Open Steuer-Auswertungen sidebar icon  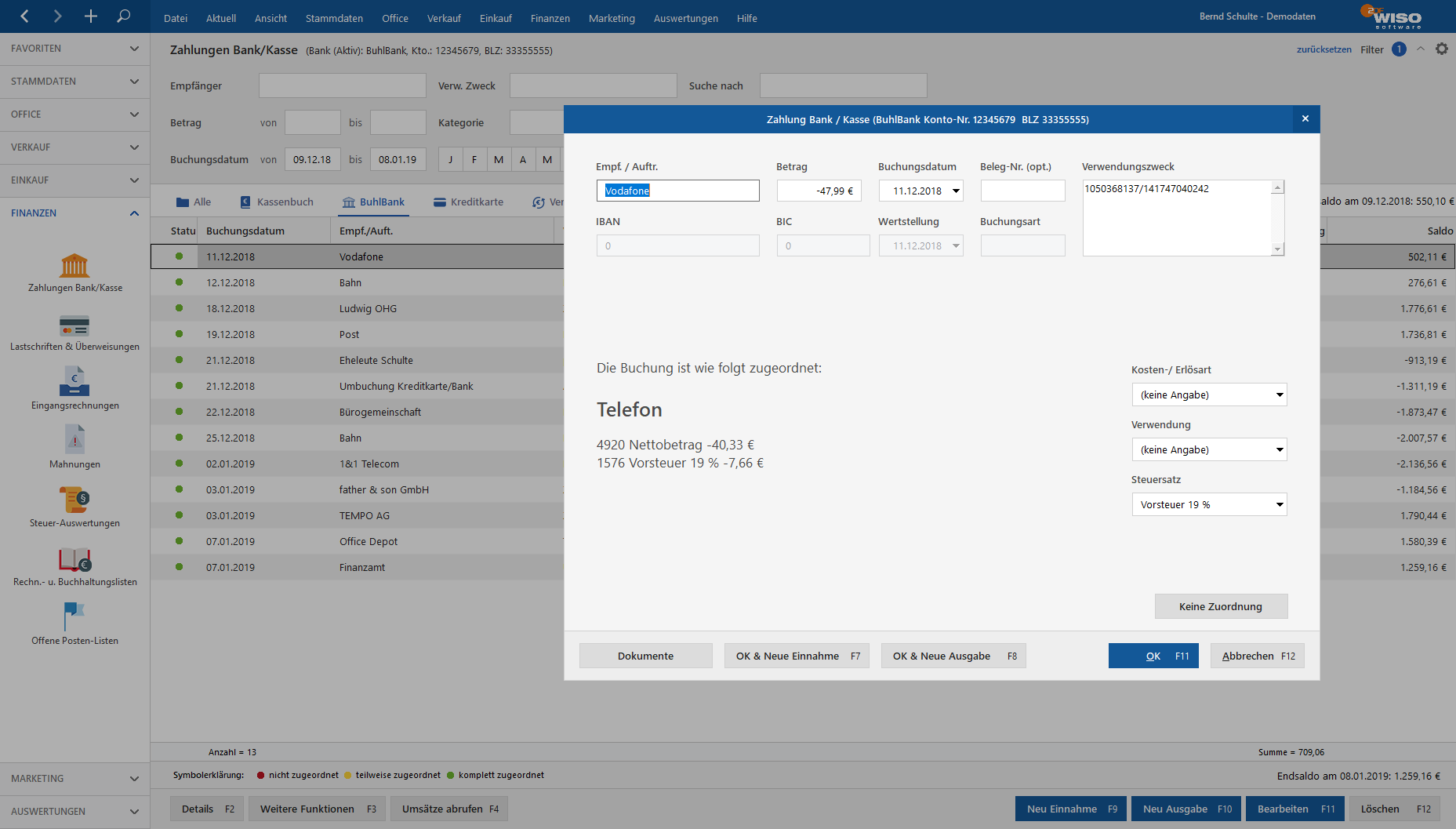(x=74, y=500)
